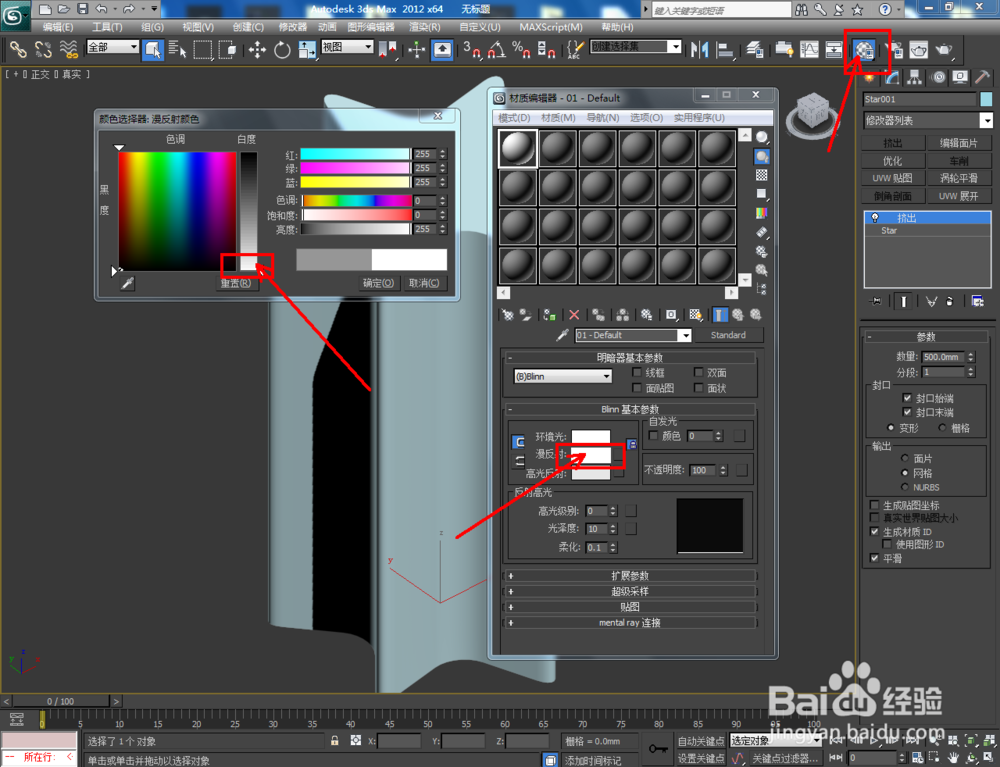The height and width of the screenshot is (767, 1000).
Task: Open the (B)Blinn shader dropdown
Action: (562, 377)
